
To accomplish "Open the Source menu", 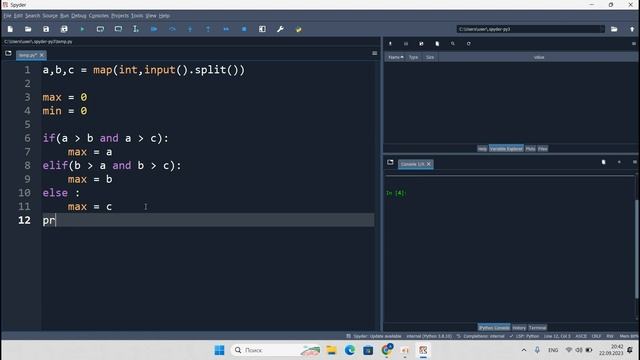I will coord(50,16).
